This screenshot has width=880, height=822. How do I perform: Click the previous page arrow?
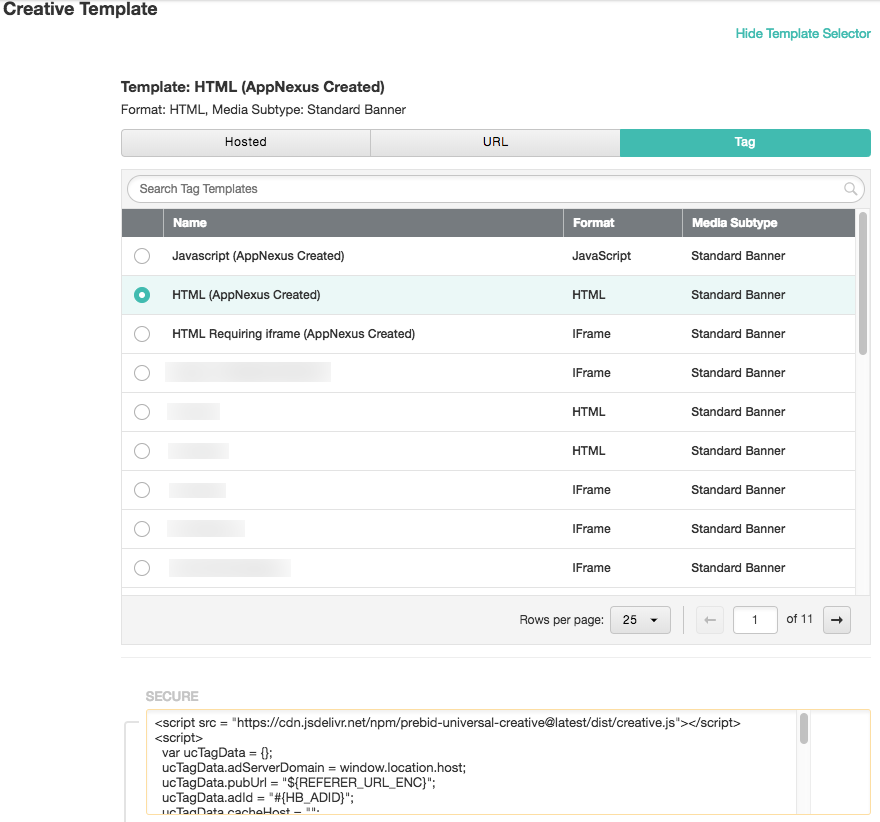click(x=710, y=620)
